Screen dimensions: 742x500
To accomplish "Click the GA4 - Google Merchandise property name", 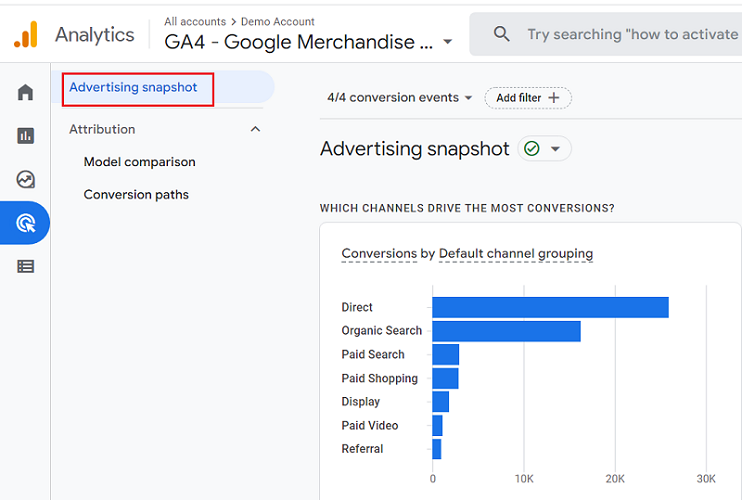I will 299,42.
